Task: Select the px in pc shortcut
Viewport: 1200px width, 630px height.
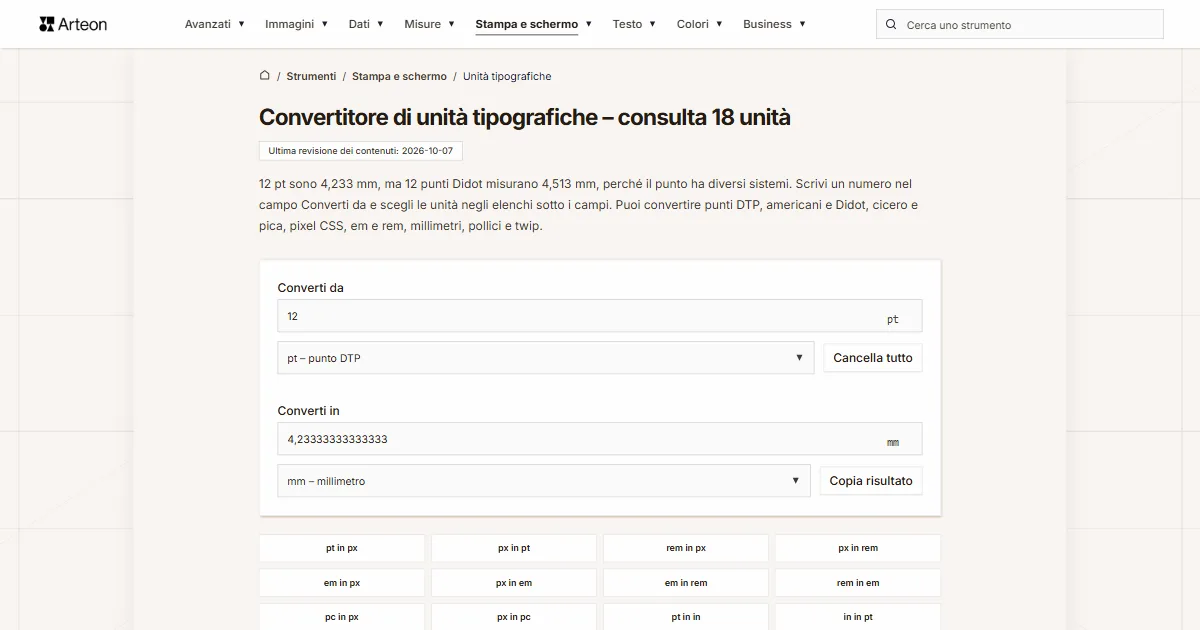Action: 514,617
